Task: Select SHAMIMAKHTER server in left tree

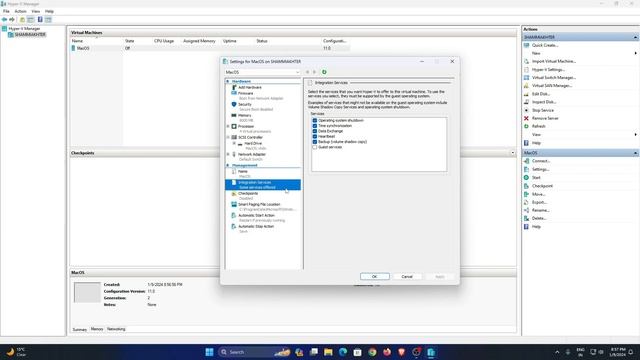Action: click(30, 35)
